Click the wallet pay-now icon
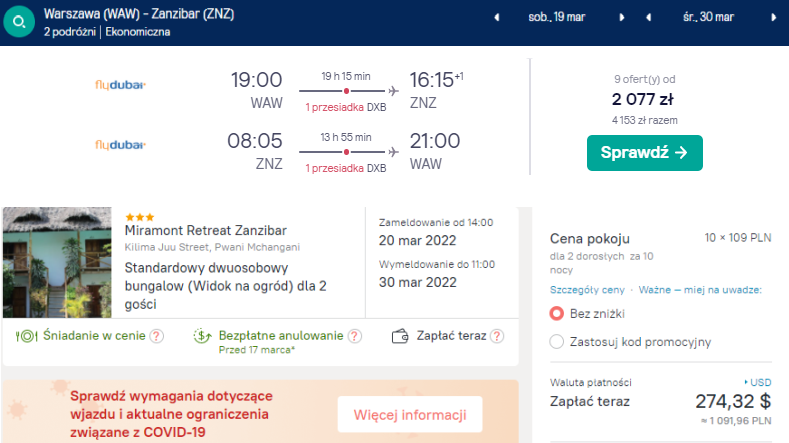 400,336
